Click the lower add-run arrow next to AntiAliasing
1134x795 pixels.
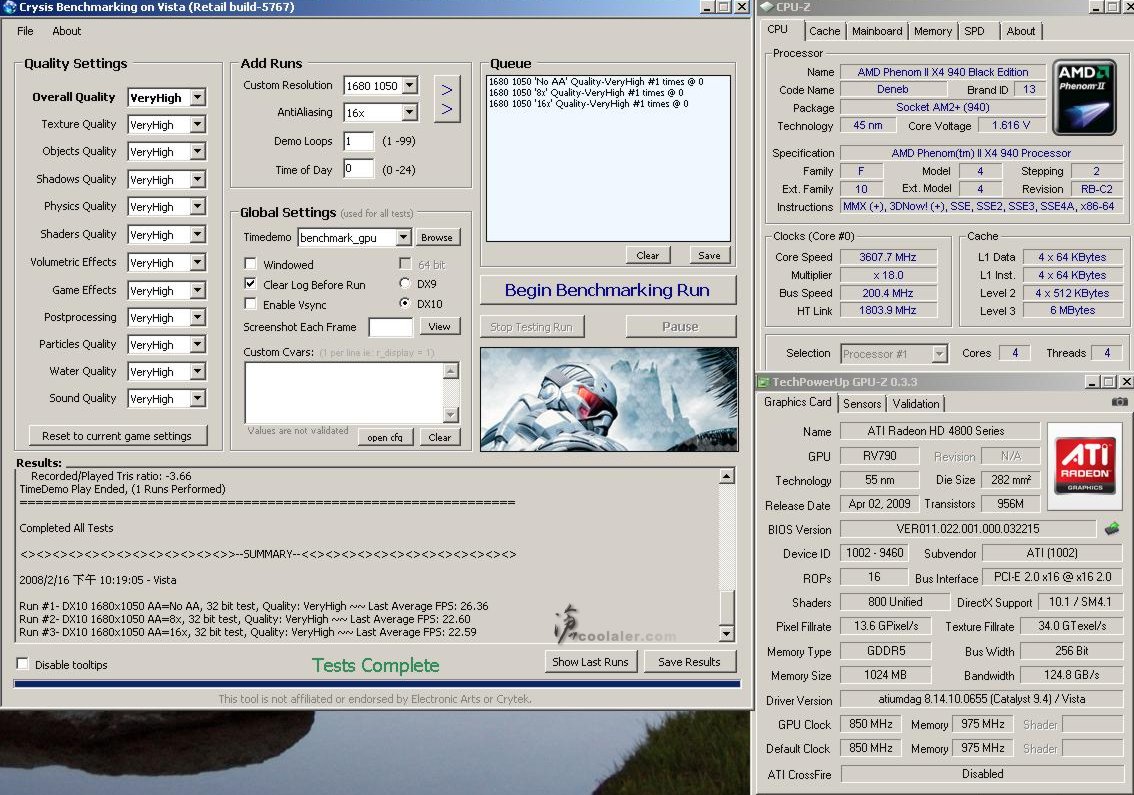coord(447,109)
